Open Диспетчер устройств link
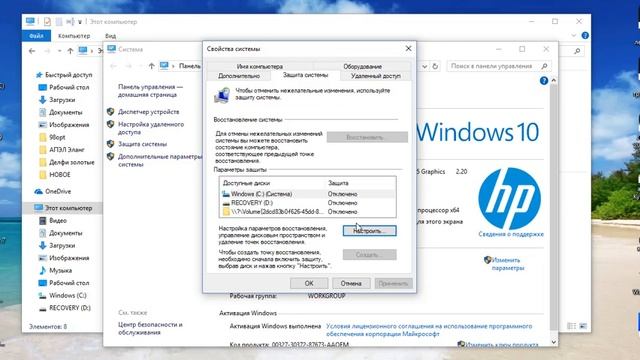 [149, 112]
